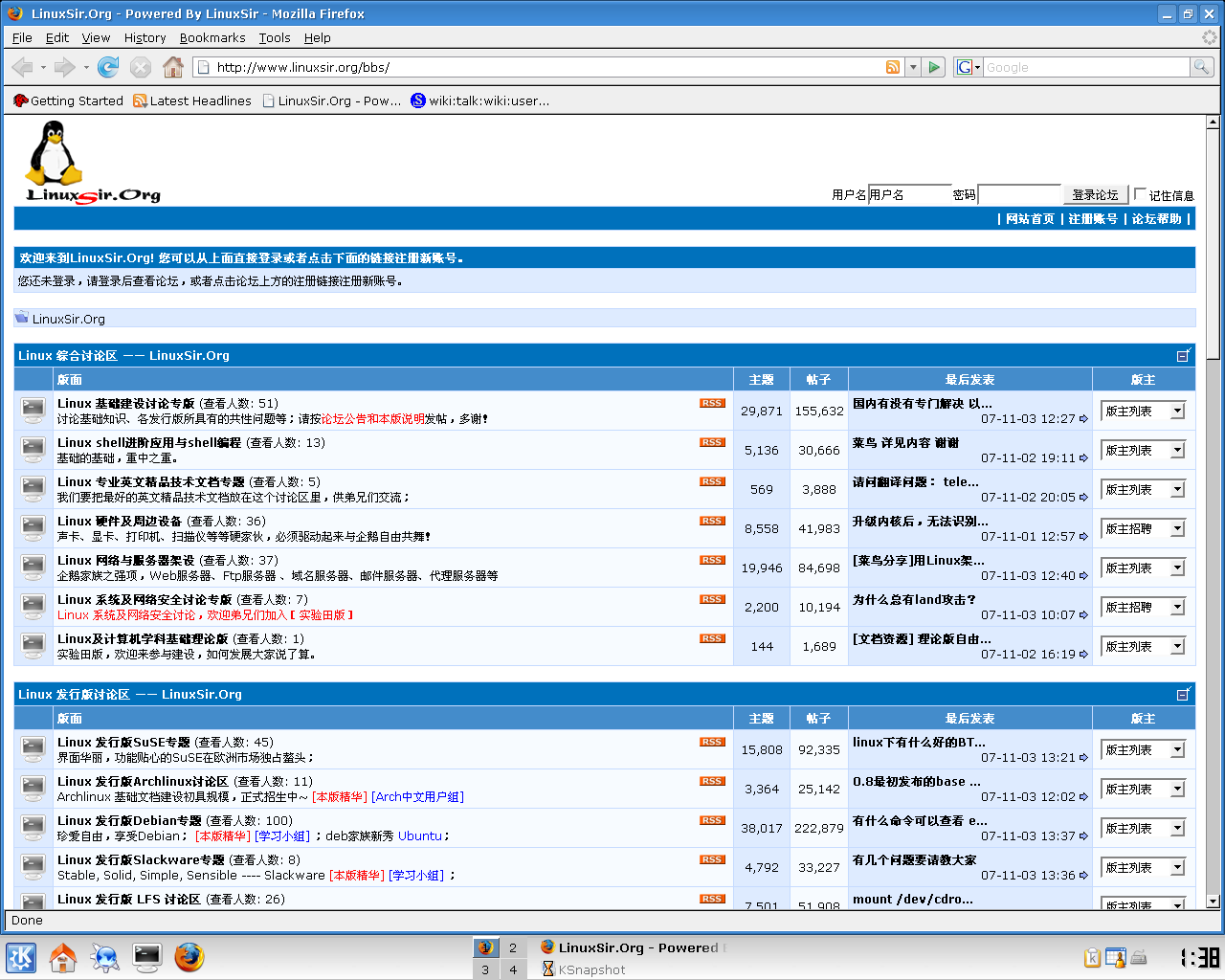Open Linux 网络与服务器架设 forum

[125, 560]
